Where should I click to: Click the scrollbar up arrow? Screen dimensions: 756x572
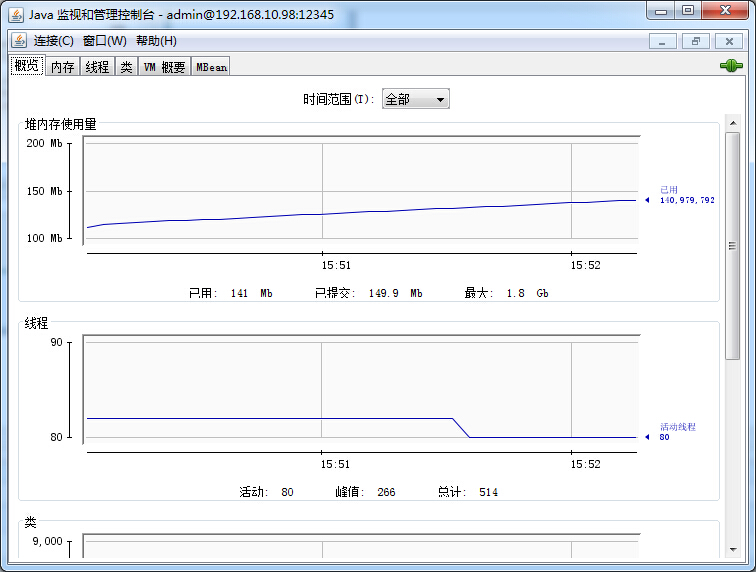733,123
